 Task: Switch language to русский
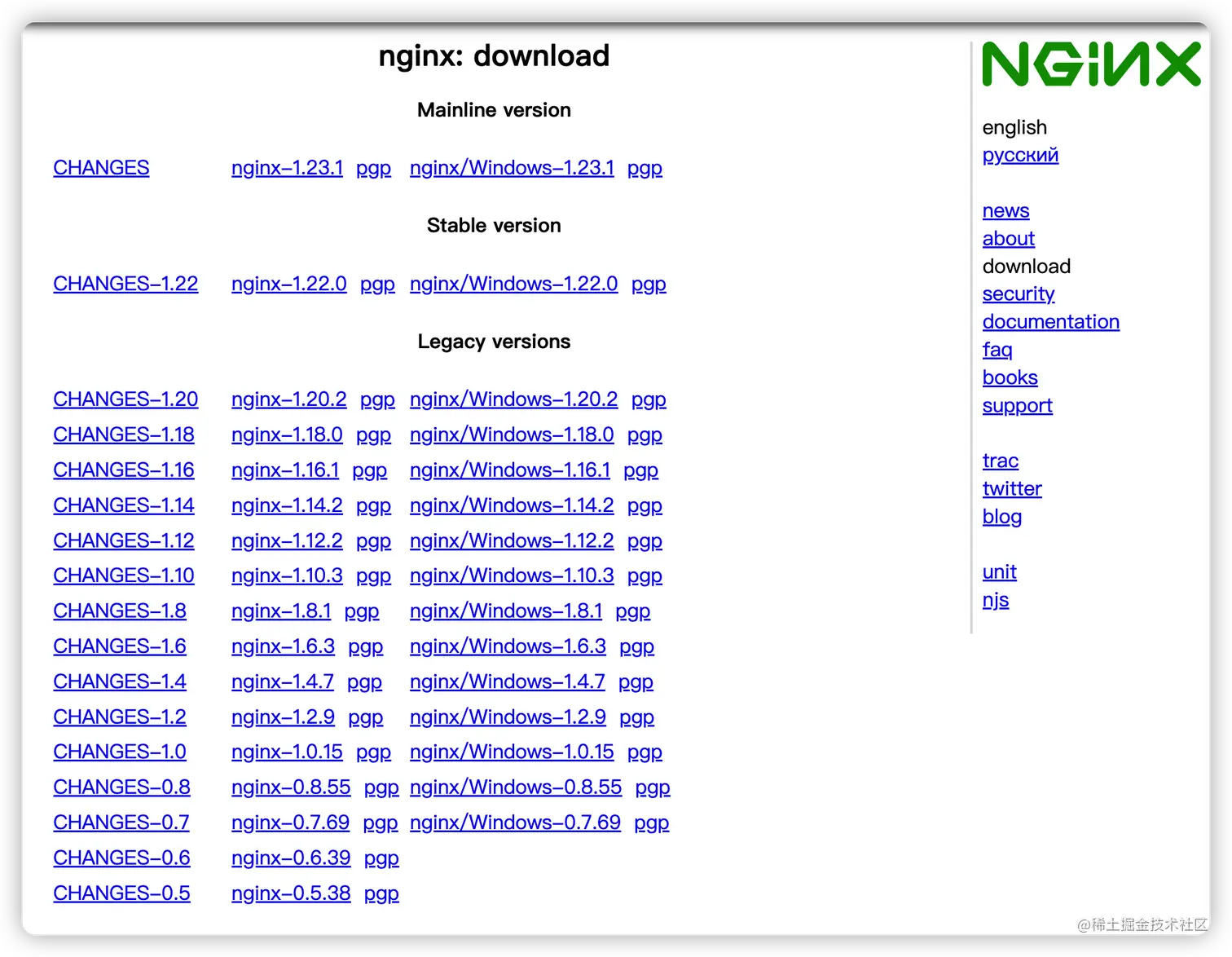click(x=1020, y=155)
